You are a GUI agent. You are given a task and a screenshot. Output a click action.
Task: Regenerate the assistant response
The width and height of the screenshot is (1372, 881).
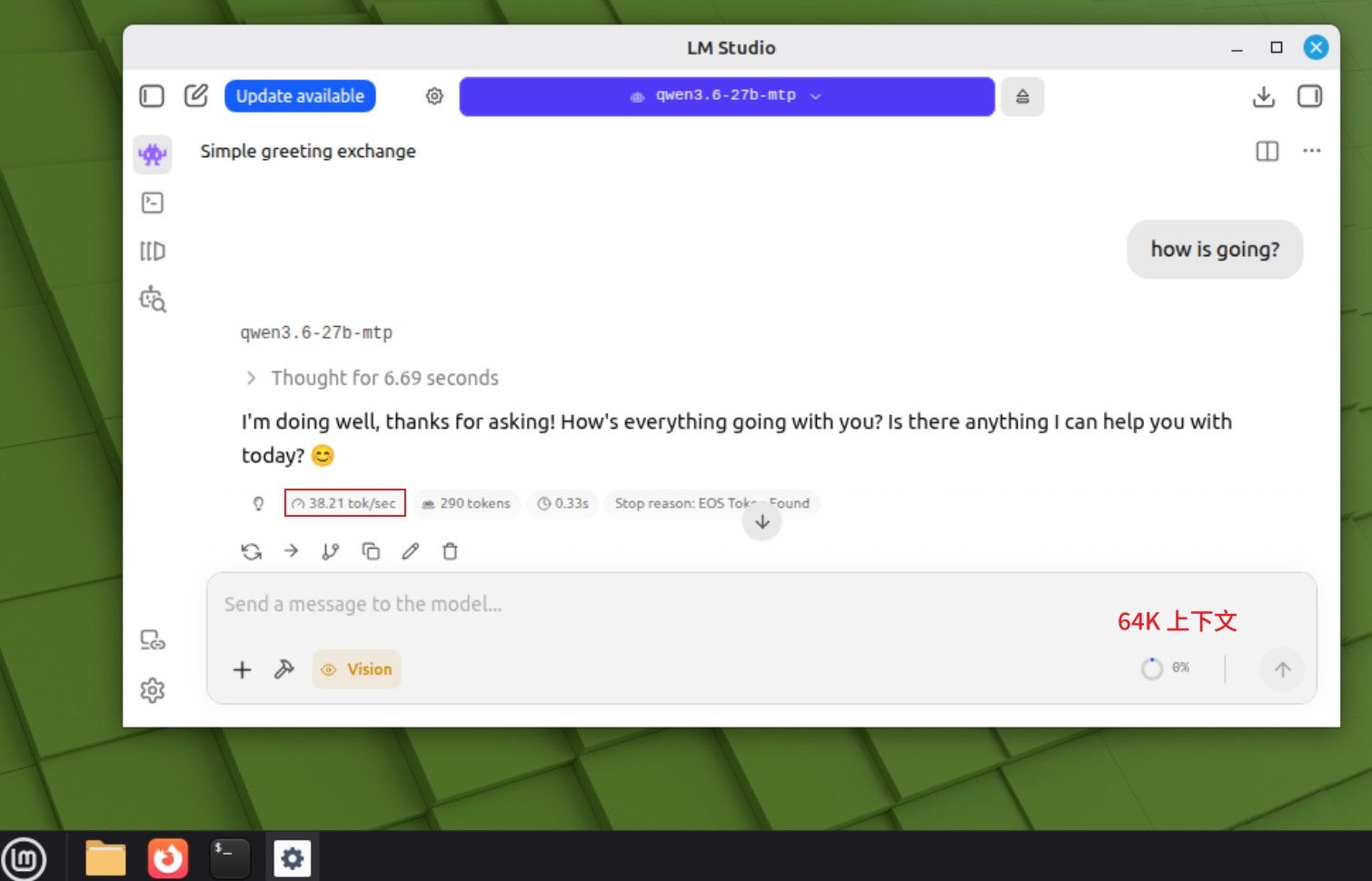pos(252,551)
